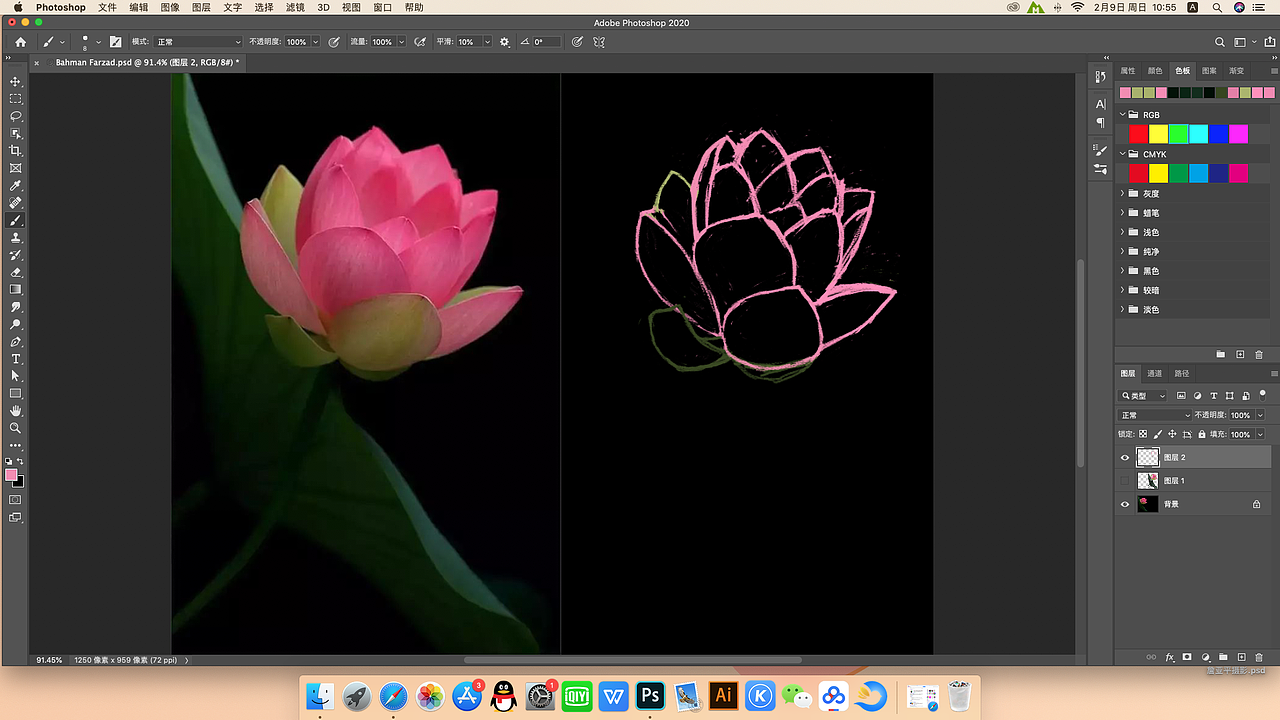Switch to the 通道 tab
The height and width of the screenshot is (720, 1280).
[1155, 373]
